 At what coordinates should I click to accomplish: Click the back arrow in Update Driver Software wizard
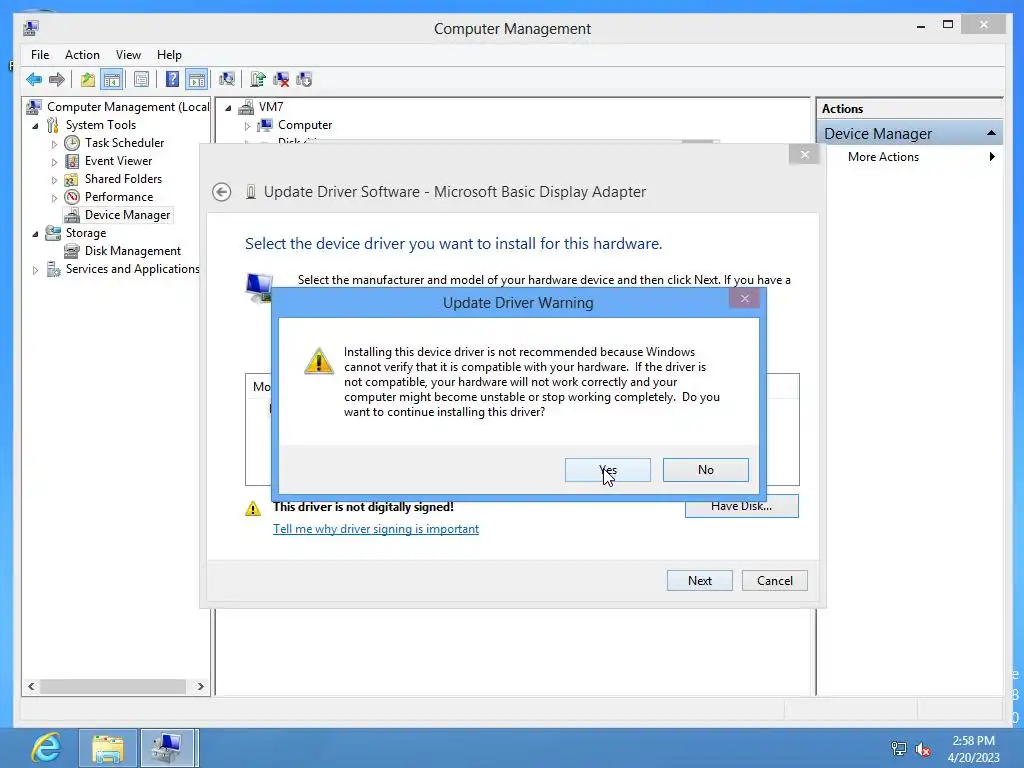tap(221, 192)
